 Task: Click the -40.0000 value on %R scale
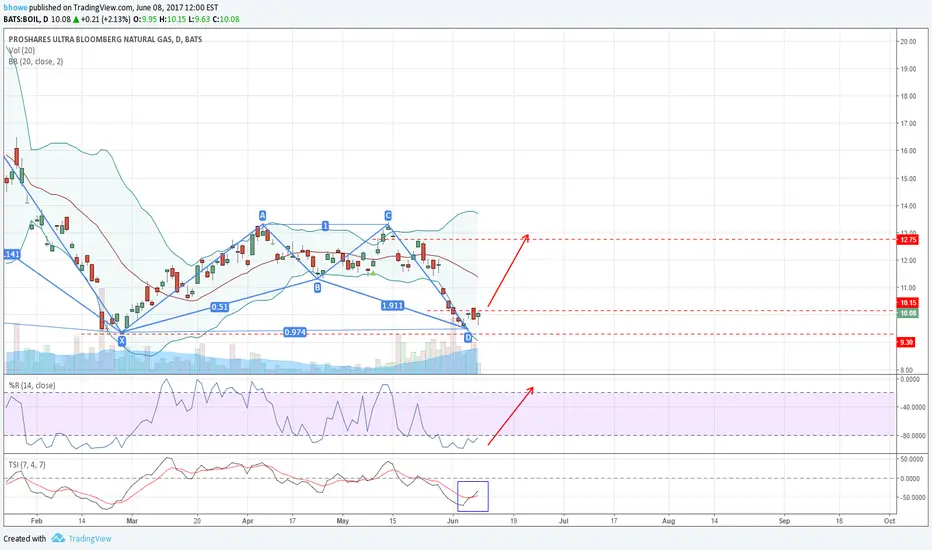click(913, 407)
